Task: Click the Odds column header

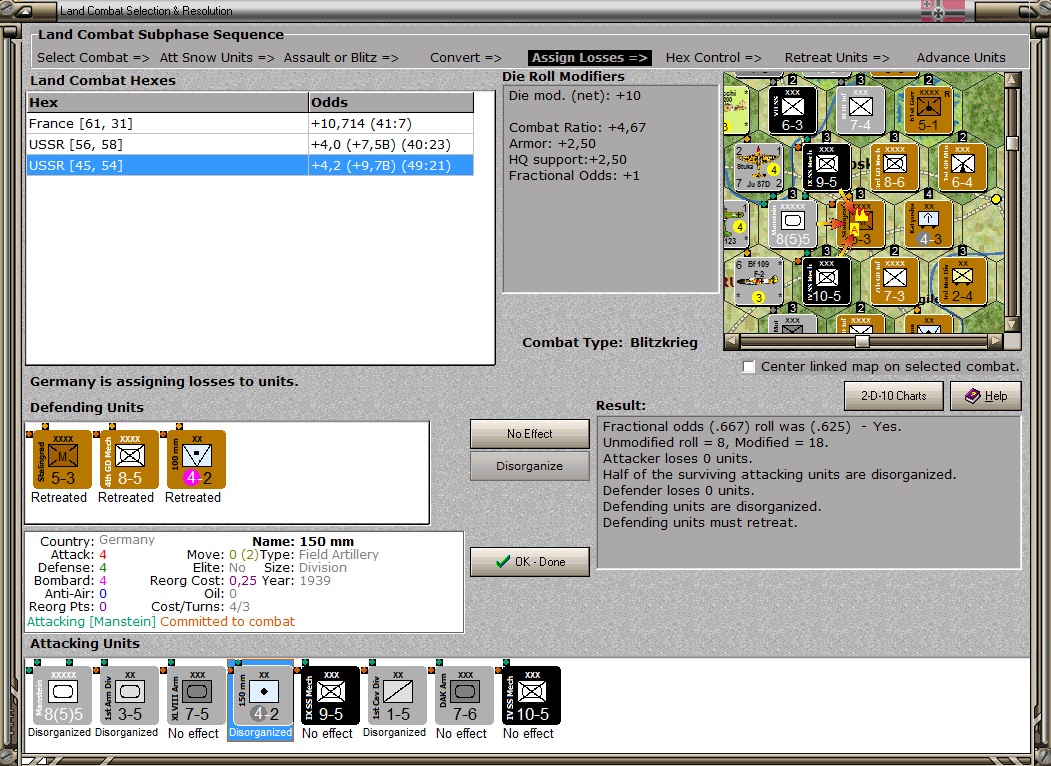Action: [391, 103]
